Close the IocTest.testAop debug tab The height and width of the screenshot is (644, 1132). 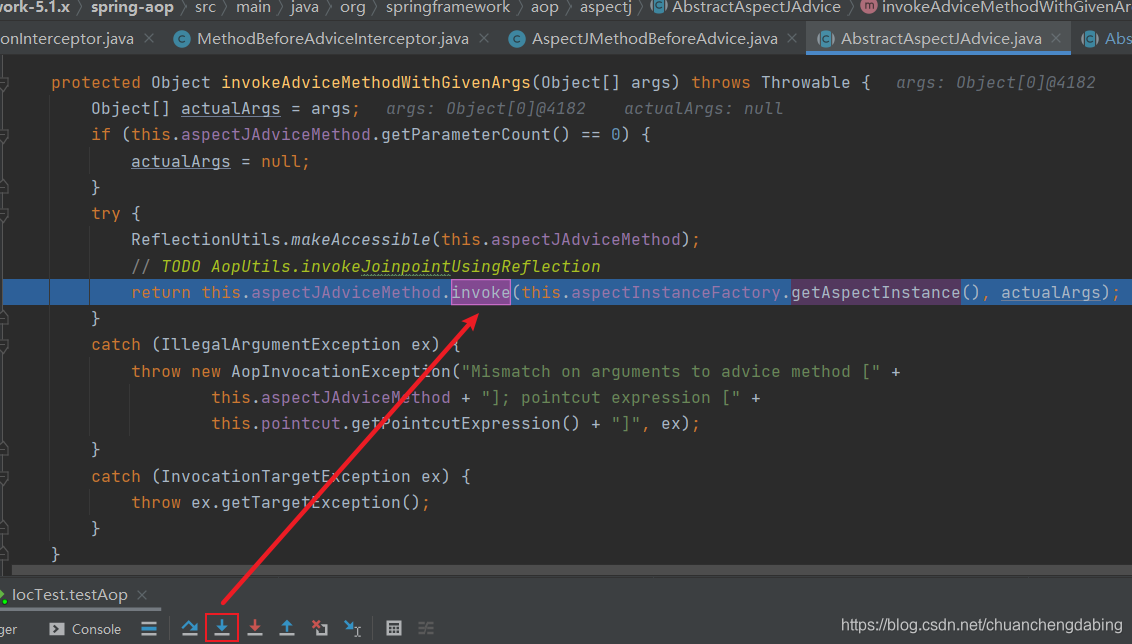tap(142, 595)
